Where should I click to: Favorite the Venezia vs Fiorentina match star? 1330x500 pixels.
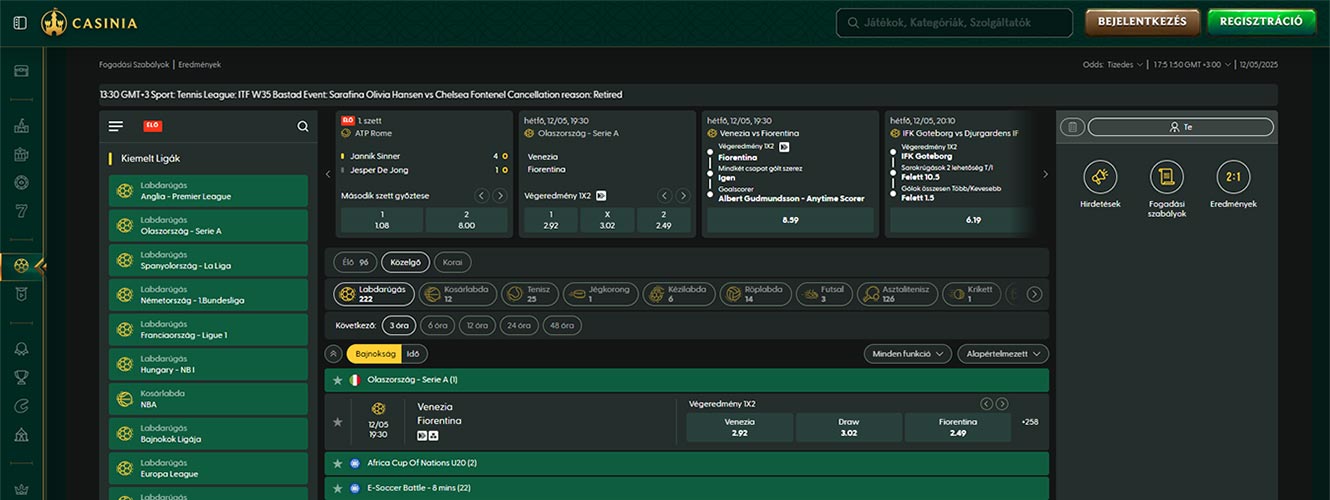(x=337, y=422)
